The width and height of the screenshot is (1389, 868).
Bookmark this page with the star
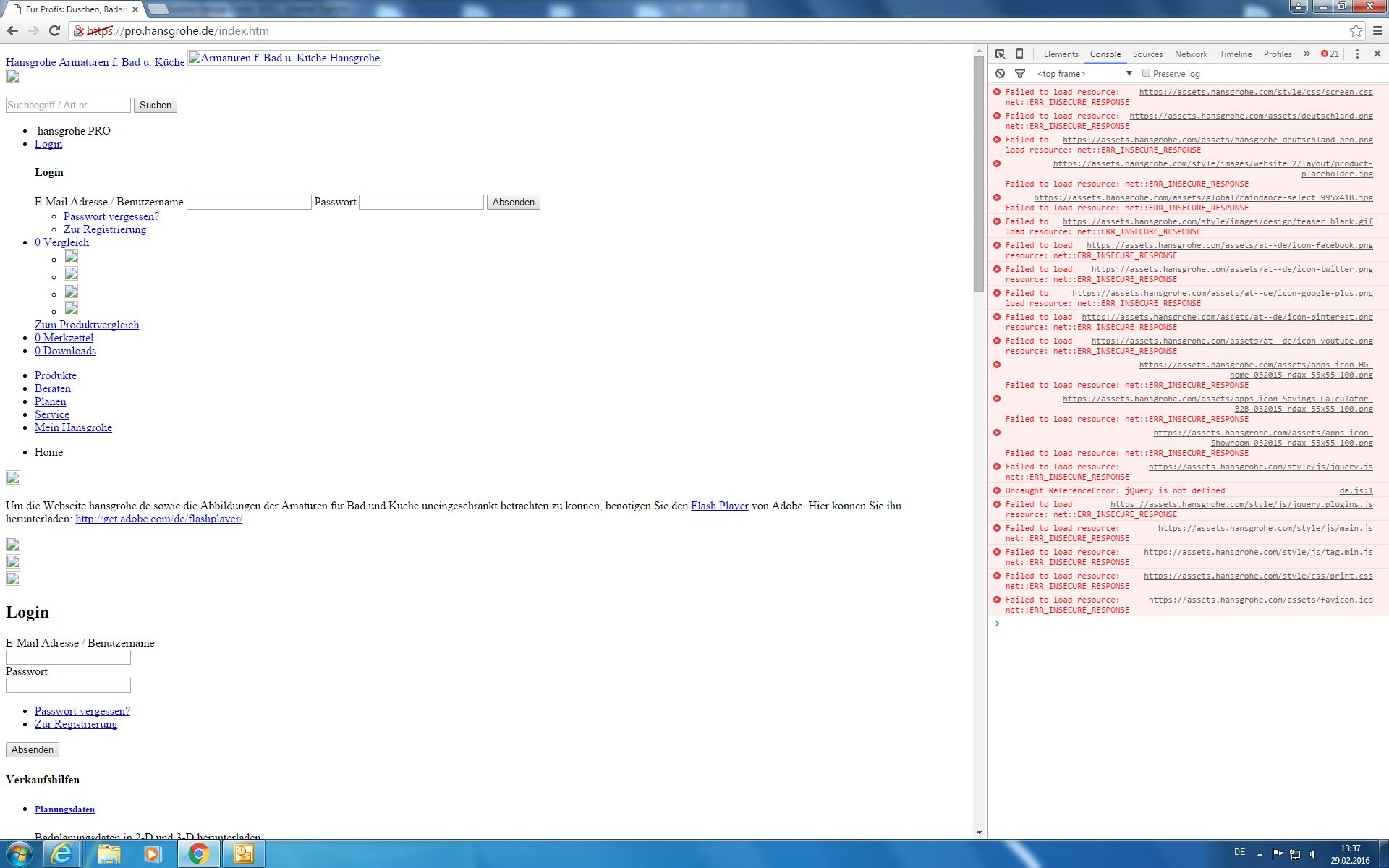click(1356, 31)
